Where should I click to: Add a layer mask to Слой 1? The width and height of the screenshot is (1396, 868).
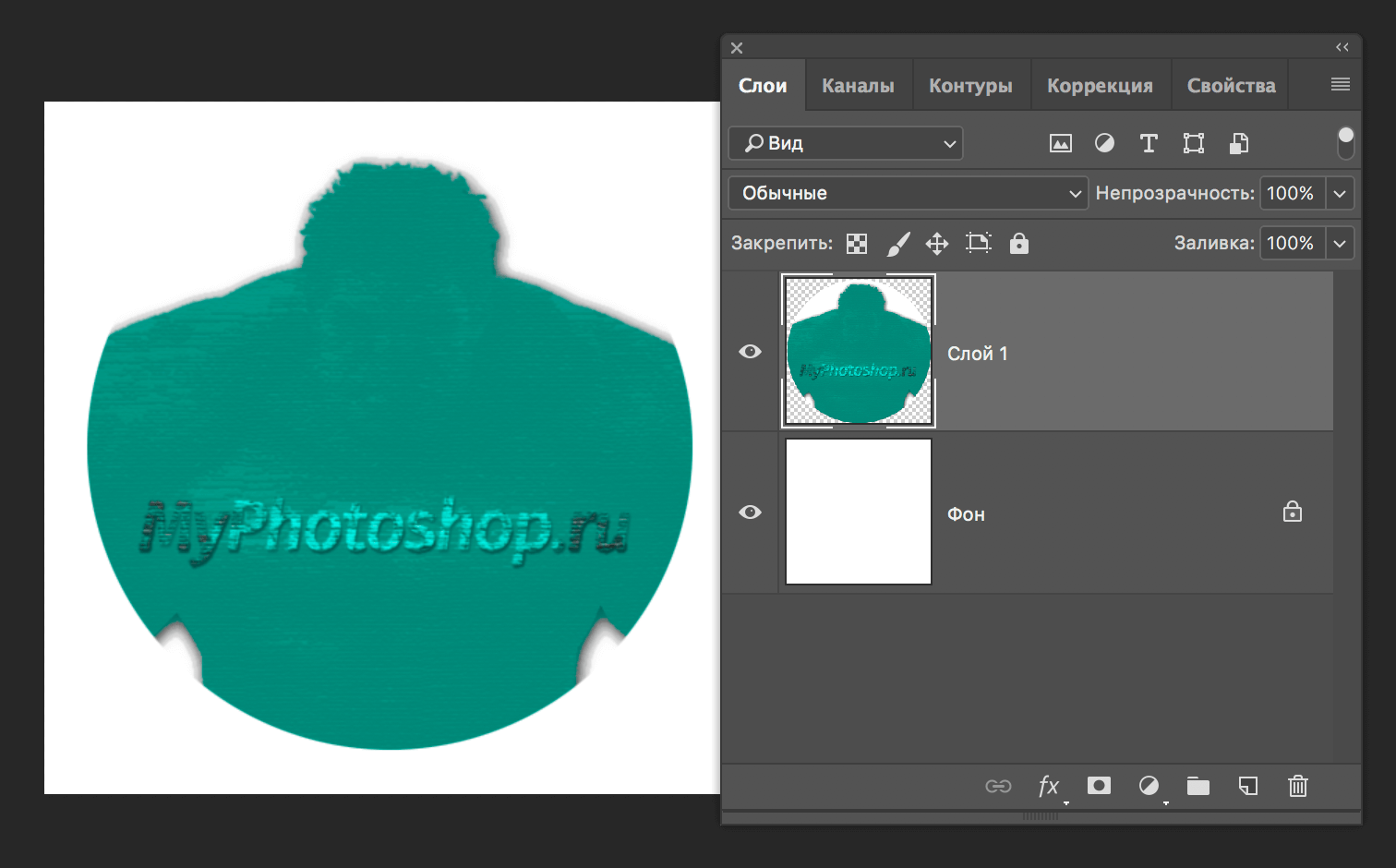[x=1099, y=786]
